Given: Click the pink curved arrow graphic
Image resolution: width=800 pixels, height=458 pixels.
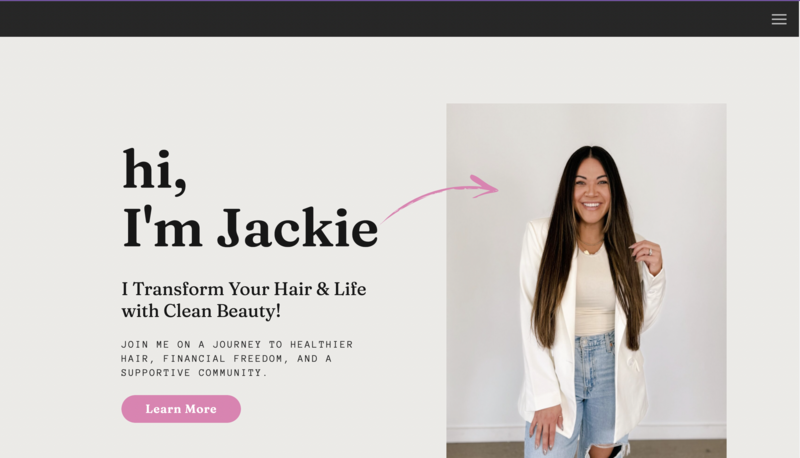Looking at the screenshot, I should pyautogui.click(x=439, y=198).
